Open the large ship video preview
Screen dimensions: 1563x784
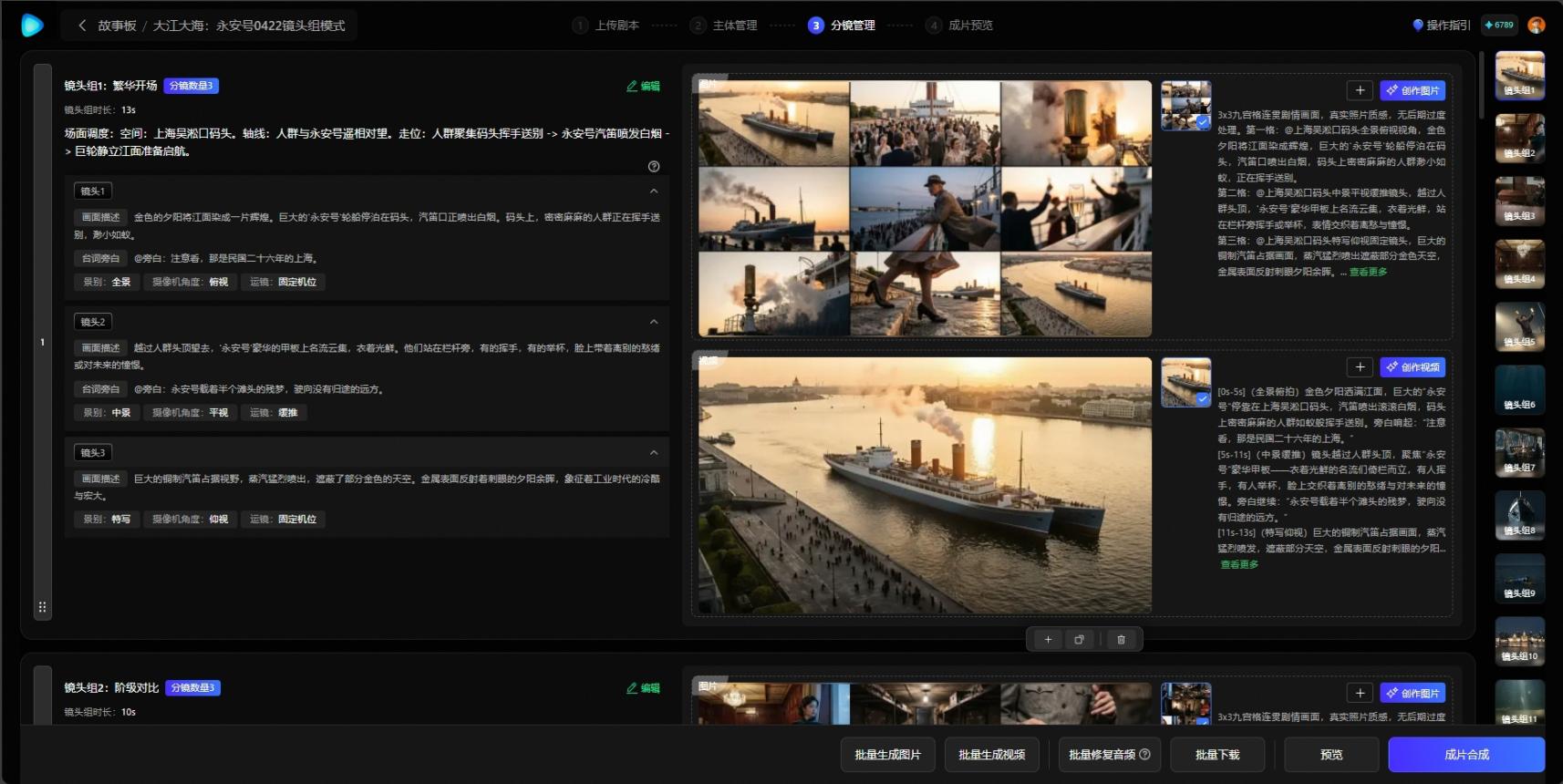pyautogui.click(x=925, y=485)
